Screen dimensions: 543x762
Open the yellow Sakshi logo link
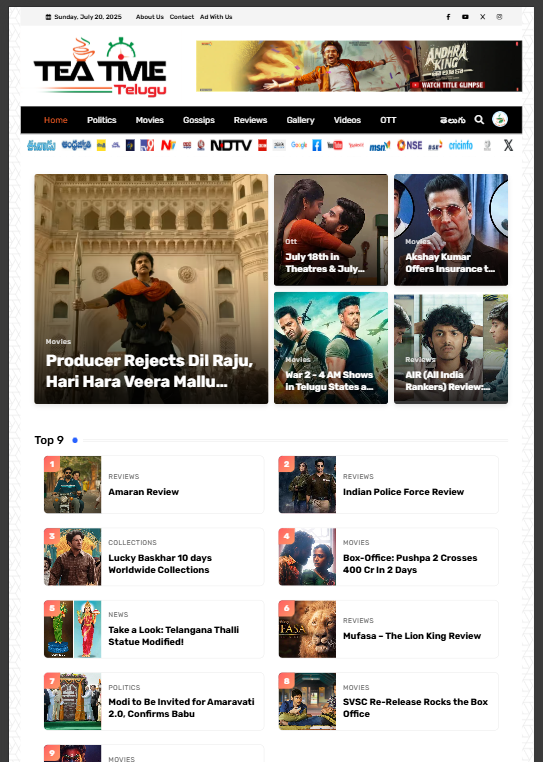[x=101, y=145]
